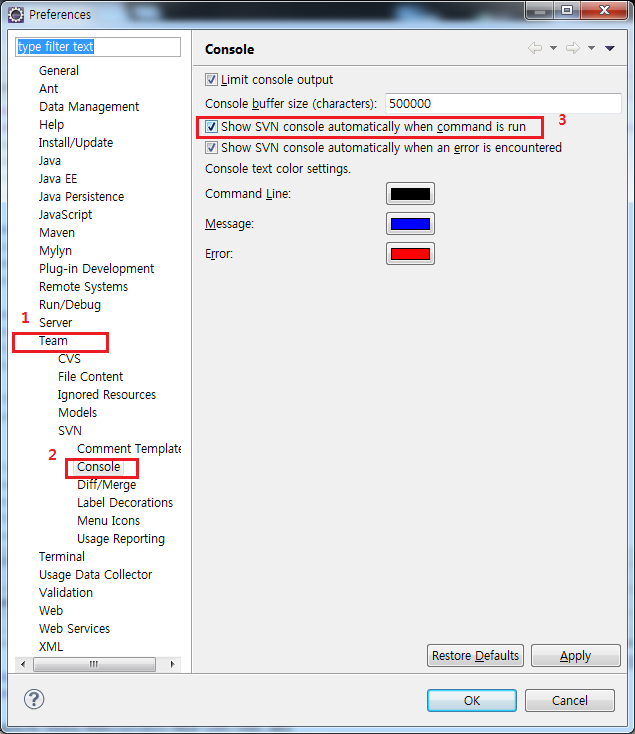
Task: Toggle Show SVN console when error is encountered
Action: 211,147
